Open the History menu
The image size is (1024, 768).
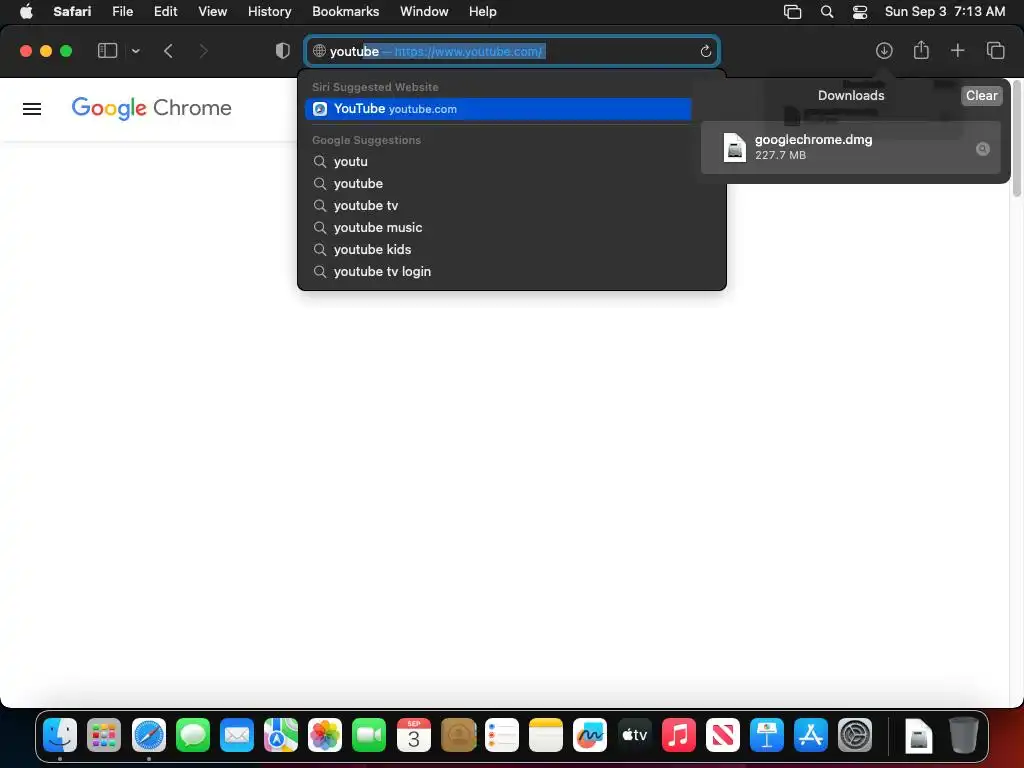click(x=269, y=11)
